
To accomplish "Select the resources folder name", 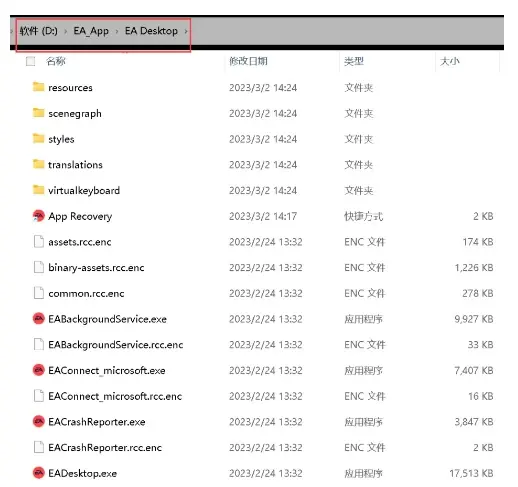I will (x=70, y=88).
